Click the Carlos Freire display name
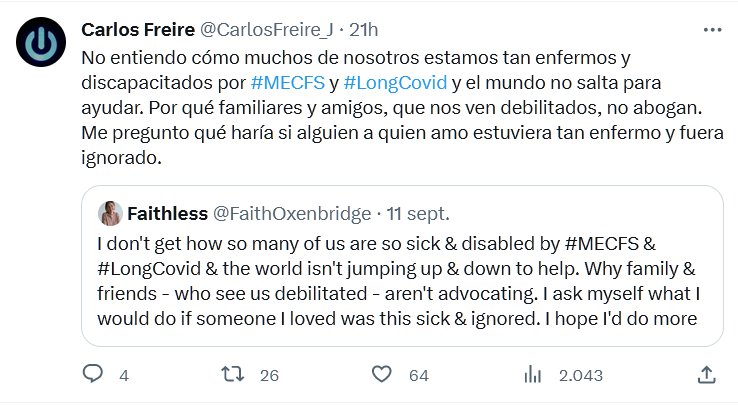Screen dimensions: 738x406 click(138, 28)
